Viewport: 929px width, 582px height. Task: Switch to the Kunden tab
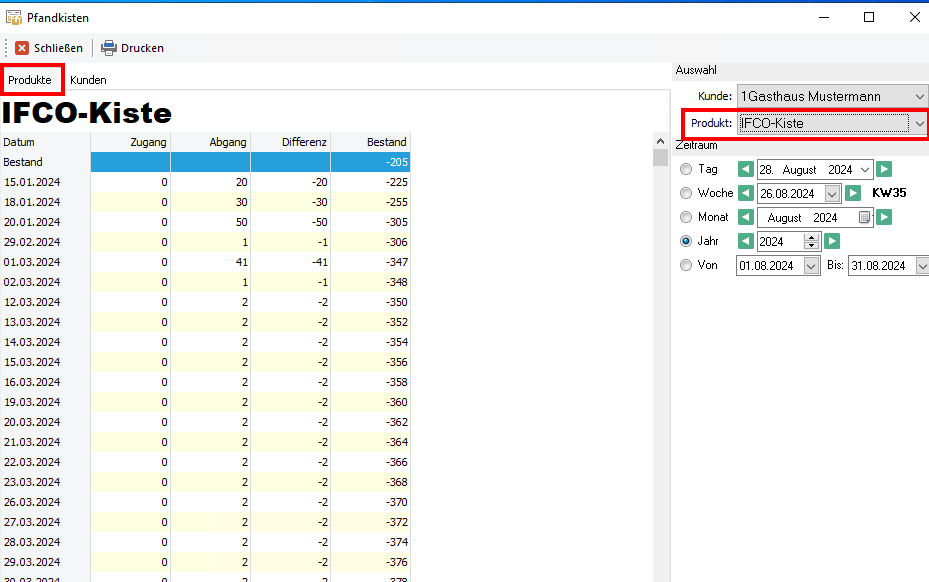pyautogui.click(x=88, y=80)
